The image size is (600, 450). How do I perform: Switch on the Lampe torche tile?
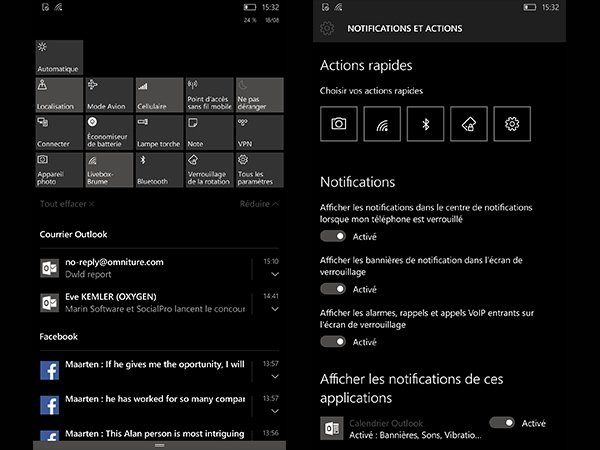click(x=160, y=132)
